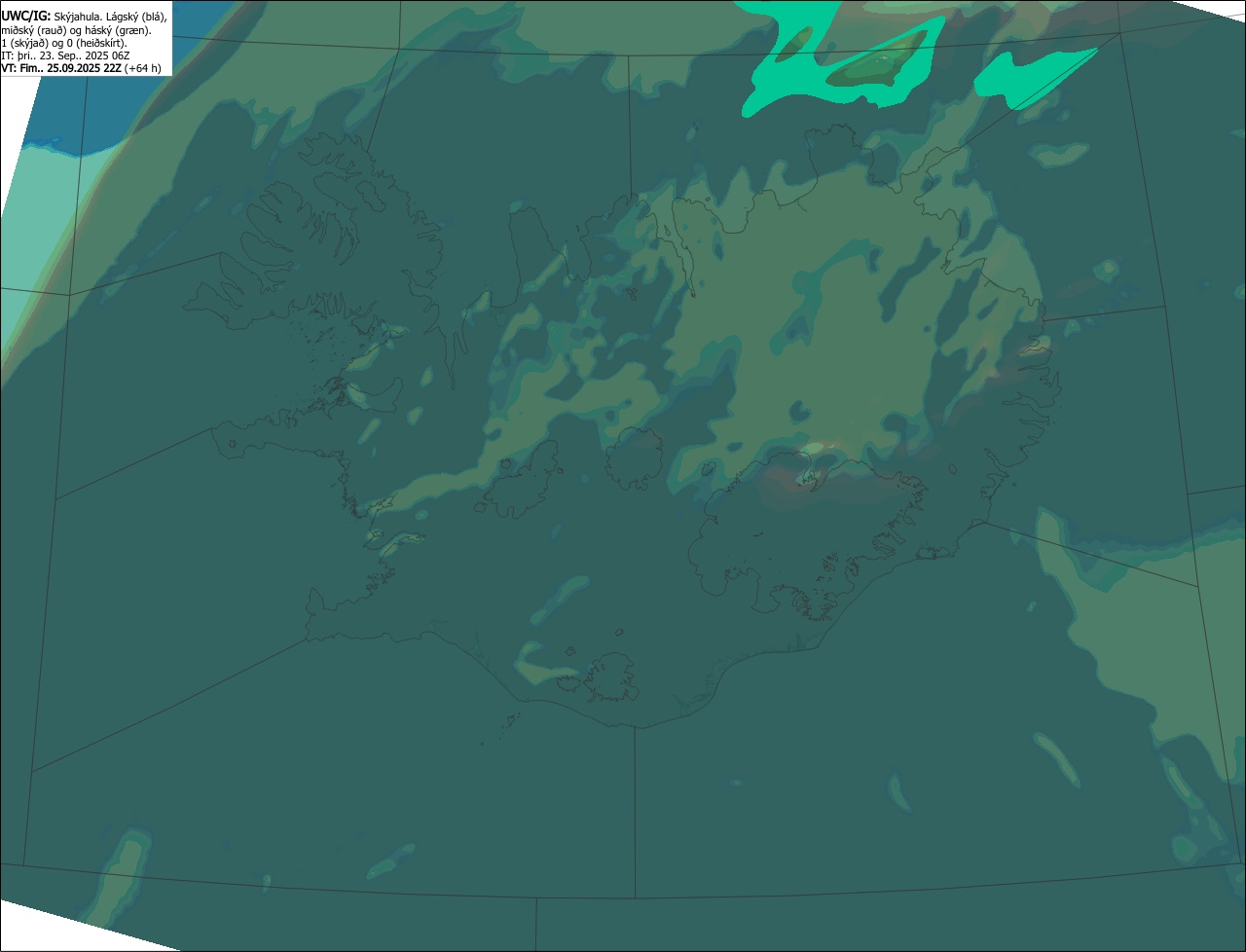
Task: Click the "UWC/IG:" bold heading text
Action: tap(26, 17)
